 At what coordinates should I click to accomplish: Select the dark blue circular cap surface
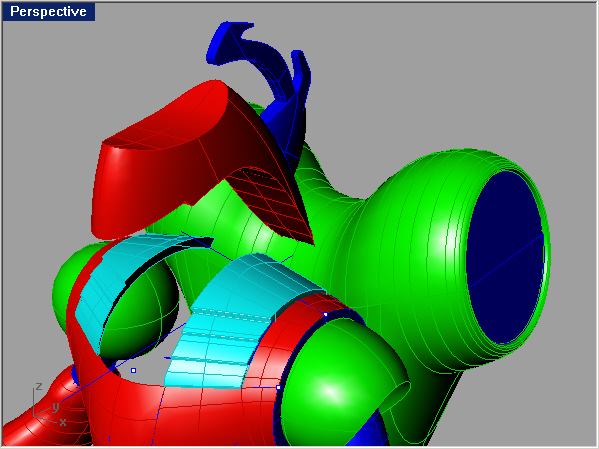(505, 257)
